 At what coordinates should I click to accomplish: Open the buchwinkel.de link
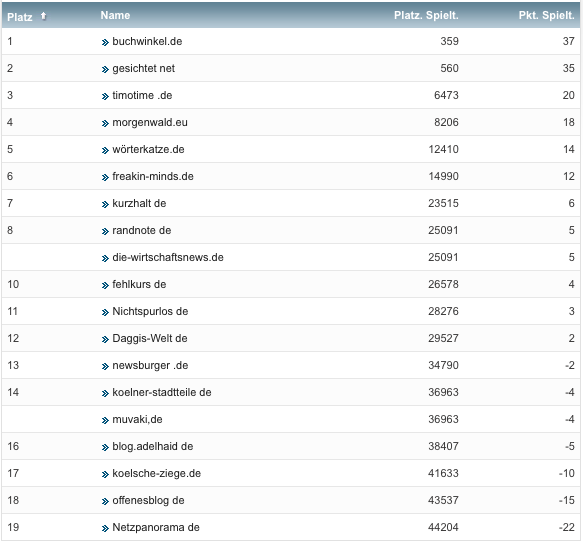point(147,41)
